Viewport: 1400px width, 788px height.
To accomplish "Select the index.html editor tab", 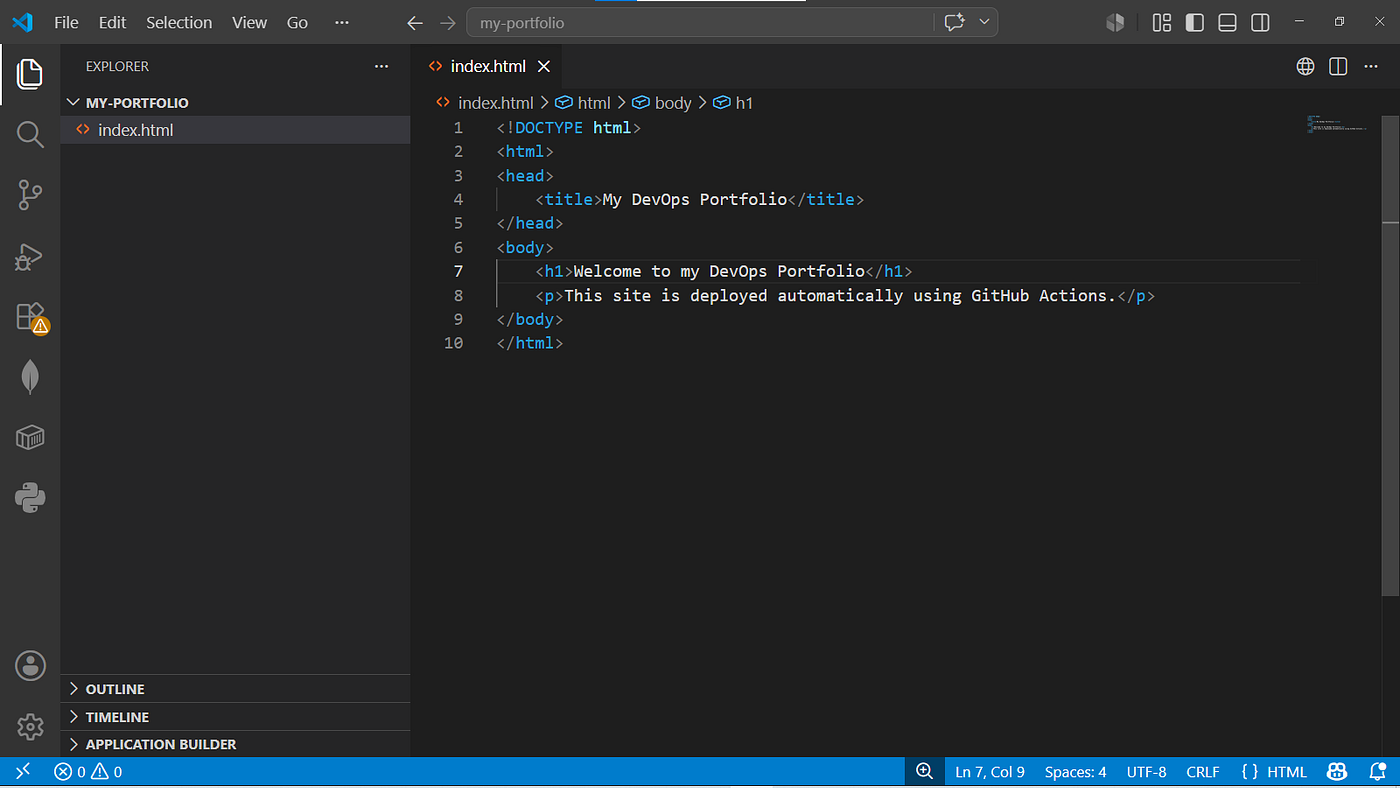I will pos(487,67).
